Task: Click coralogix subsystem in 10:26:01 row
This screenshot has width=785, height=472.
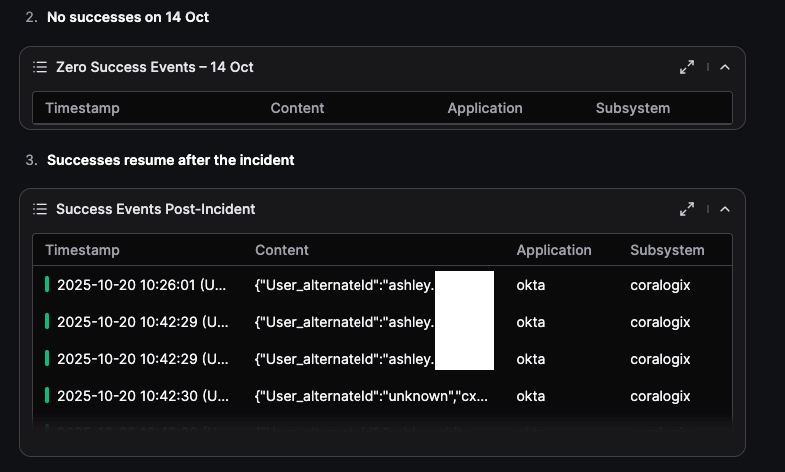Action: tap(660, 285)
